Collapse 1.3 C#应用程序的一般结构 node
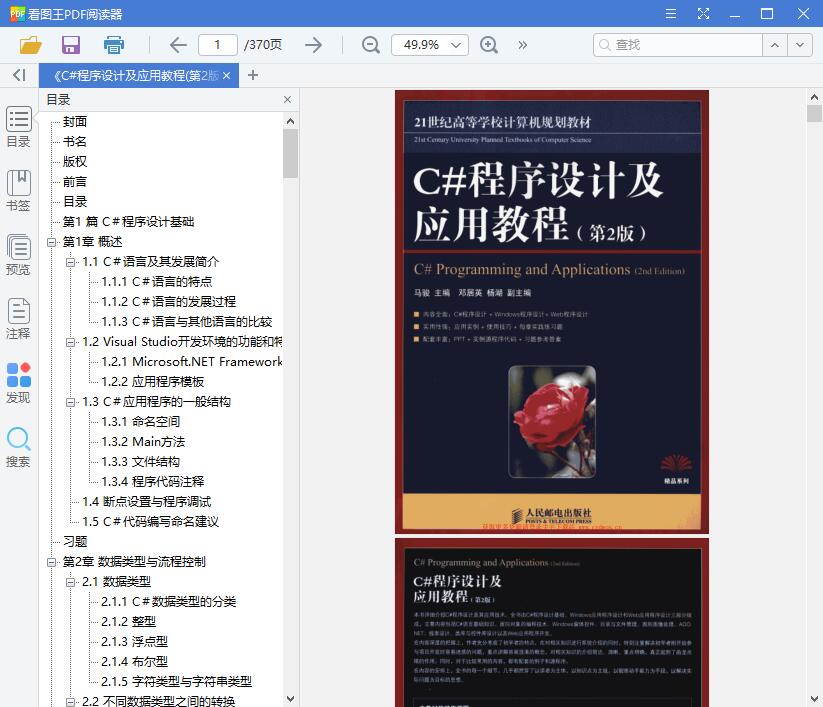This screenshot has height=707, width=823. 71,402
